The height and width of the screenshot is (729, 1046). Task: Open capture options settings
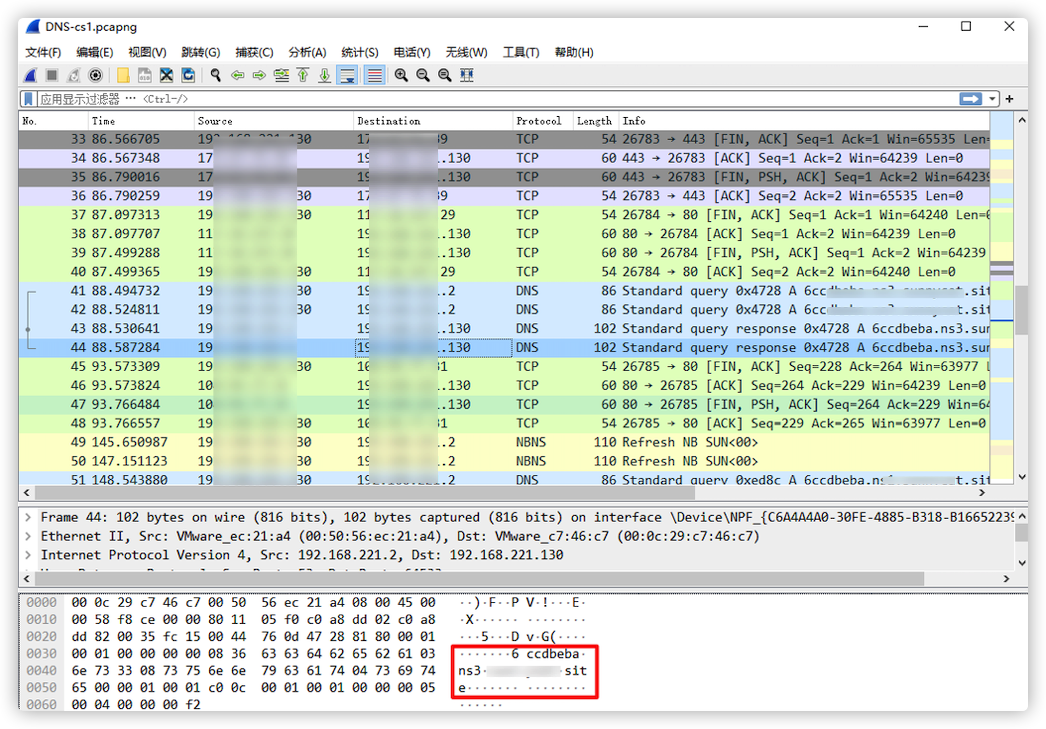coord(95,75)
